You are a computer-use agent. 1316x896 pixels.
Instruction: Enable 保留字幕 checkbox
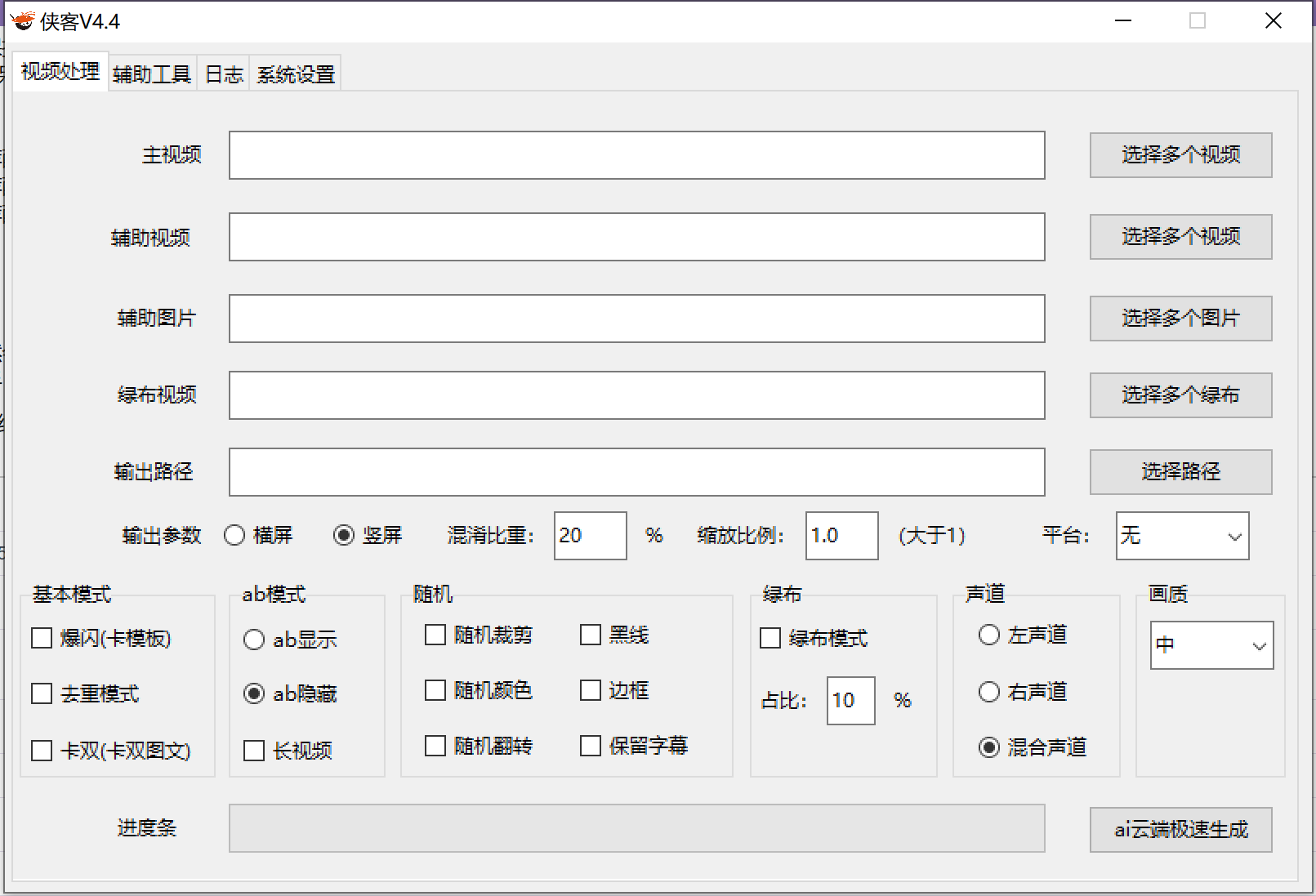591,746
